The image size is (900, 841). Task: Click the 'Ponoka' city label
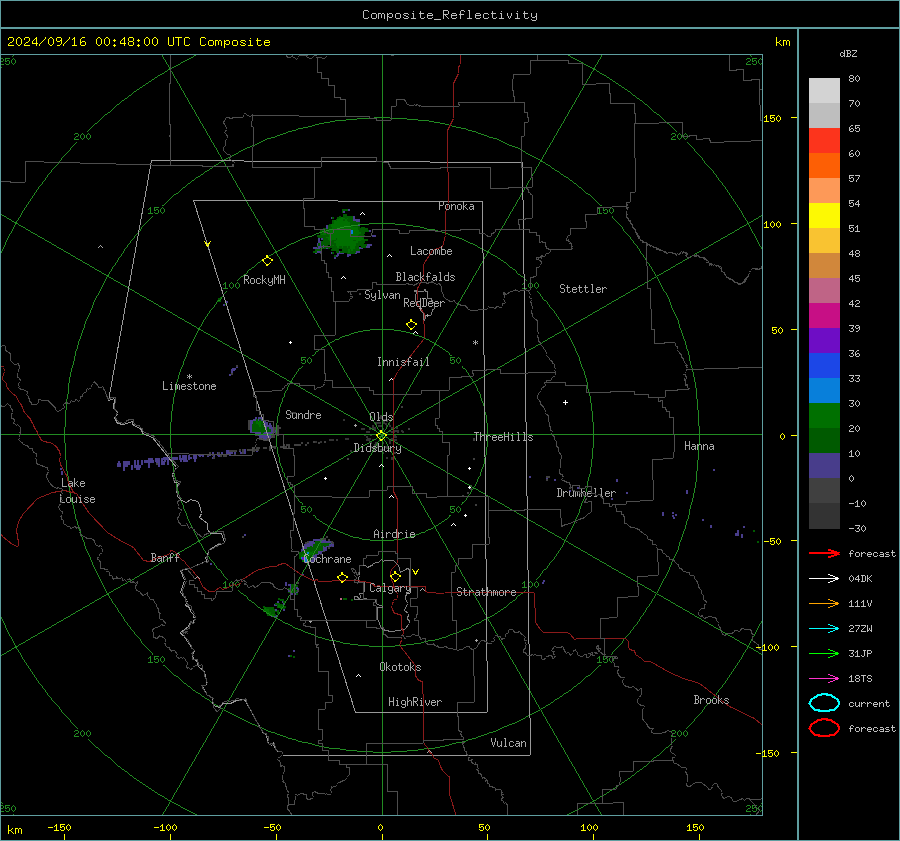(456, 206)
